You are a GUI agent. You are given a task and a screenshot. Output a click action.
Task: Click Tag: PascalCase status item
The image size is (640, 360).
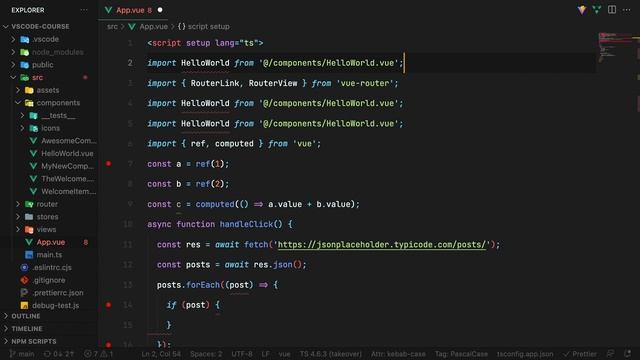tap(461, 354)
